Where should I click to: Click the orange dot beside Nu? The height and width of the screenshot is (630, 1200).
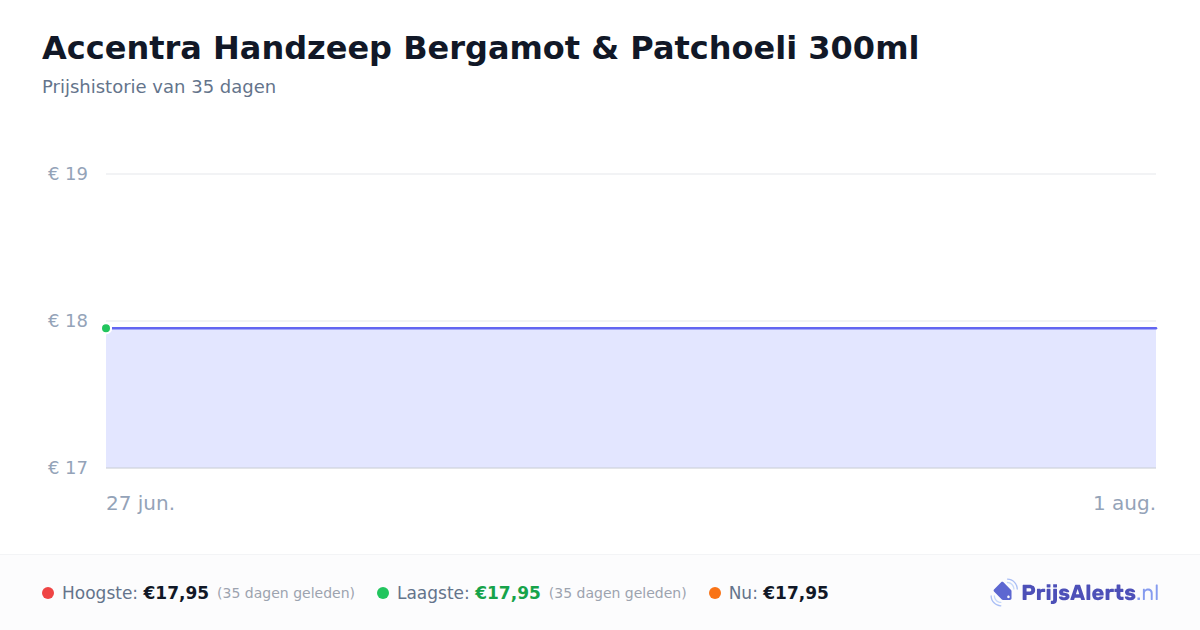(715, 593)
